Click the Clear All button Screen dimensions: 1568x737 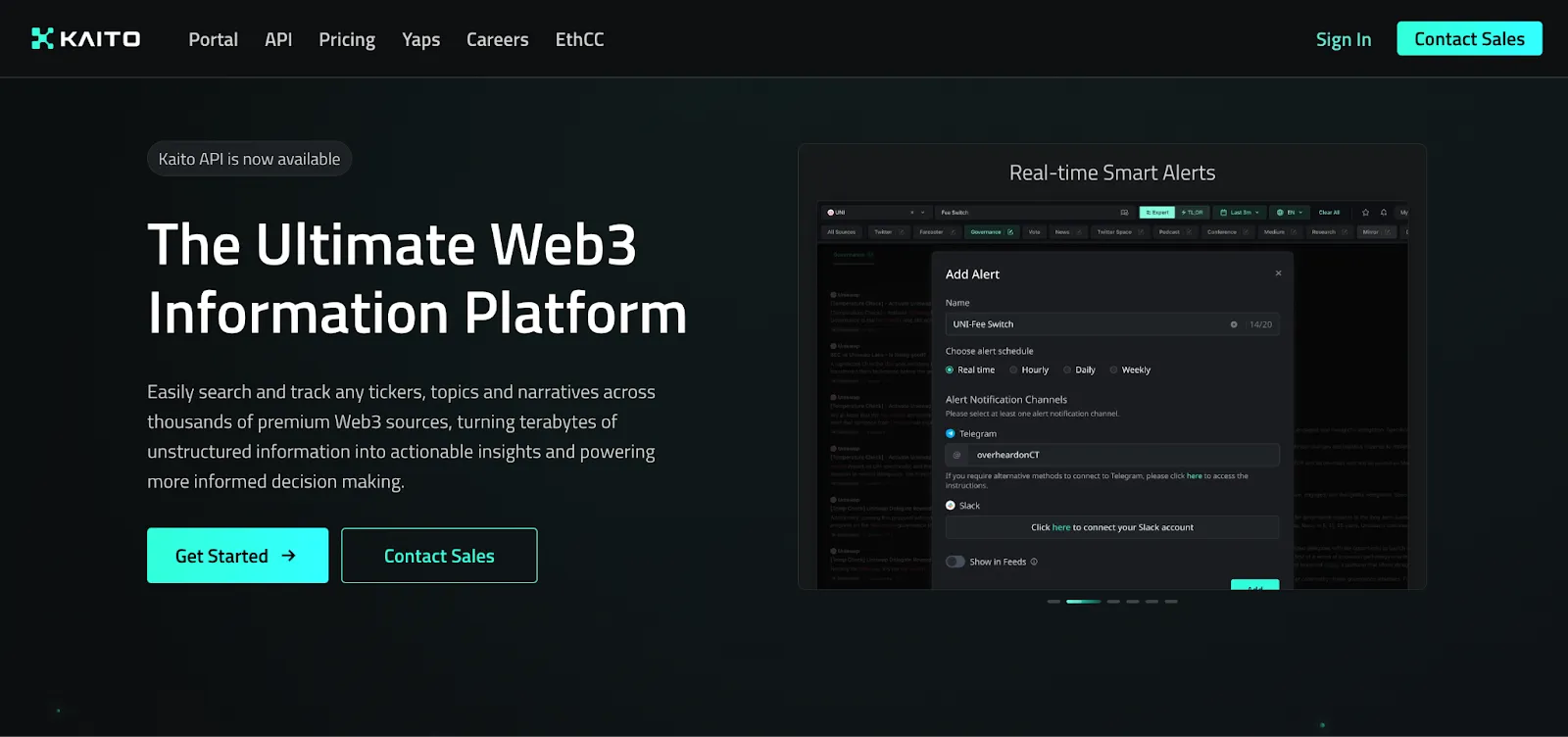(x=1329, y=213)
